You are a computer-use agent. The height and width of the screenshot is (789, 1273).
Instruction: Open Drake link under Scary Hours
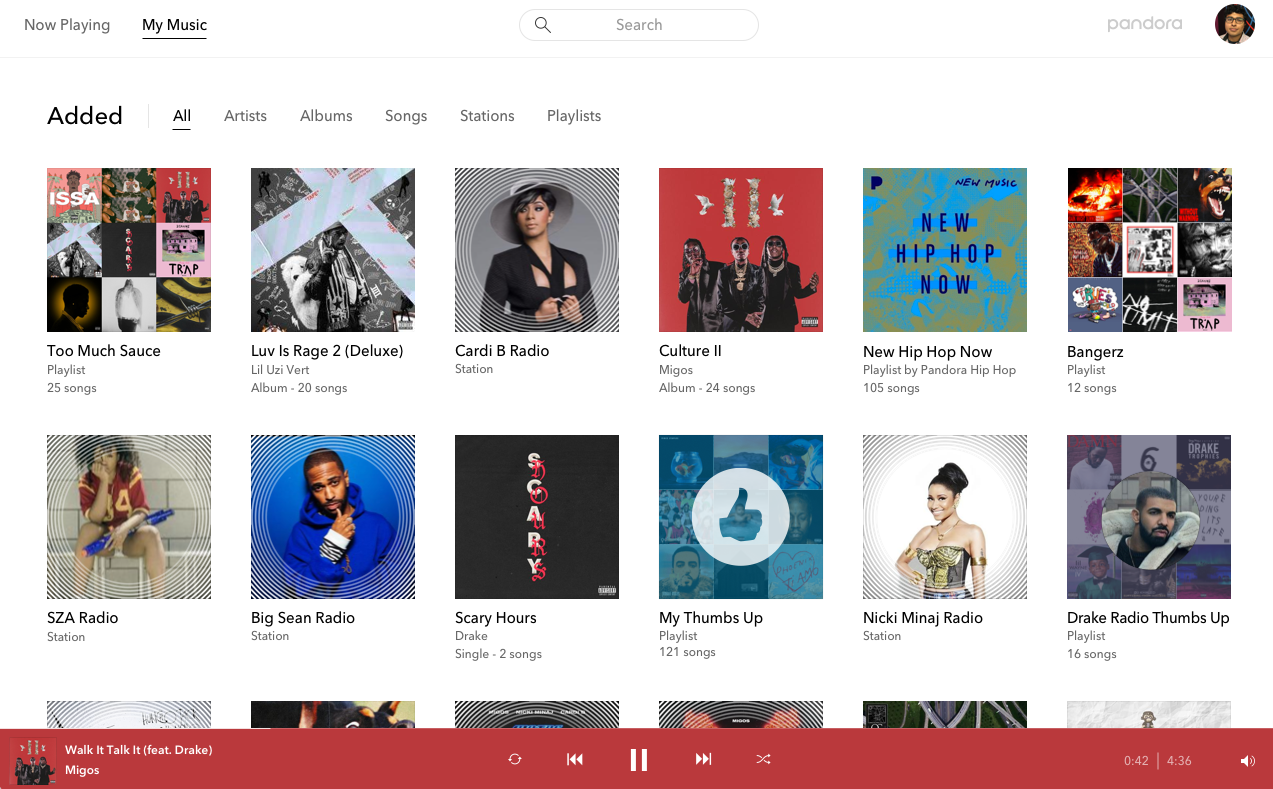pos(471,636)
